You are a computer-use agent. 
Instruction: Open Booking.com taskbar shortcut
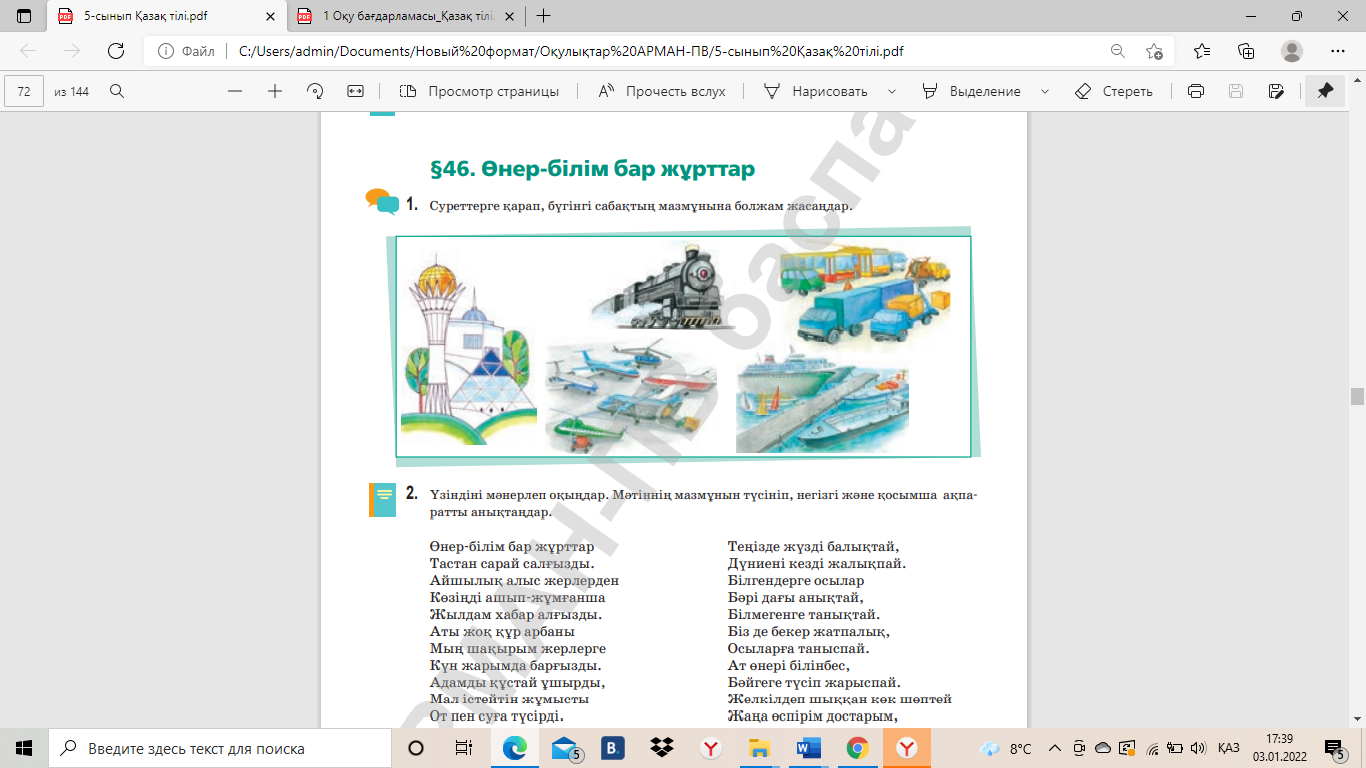point(612,748)
